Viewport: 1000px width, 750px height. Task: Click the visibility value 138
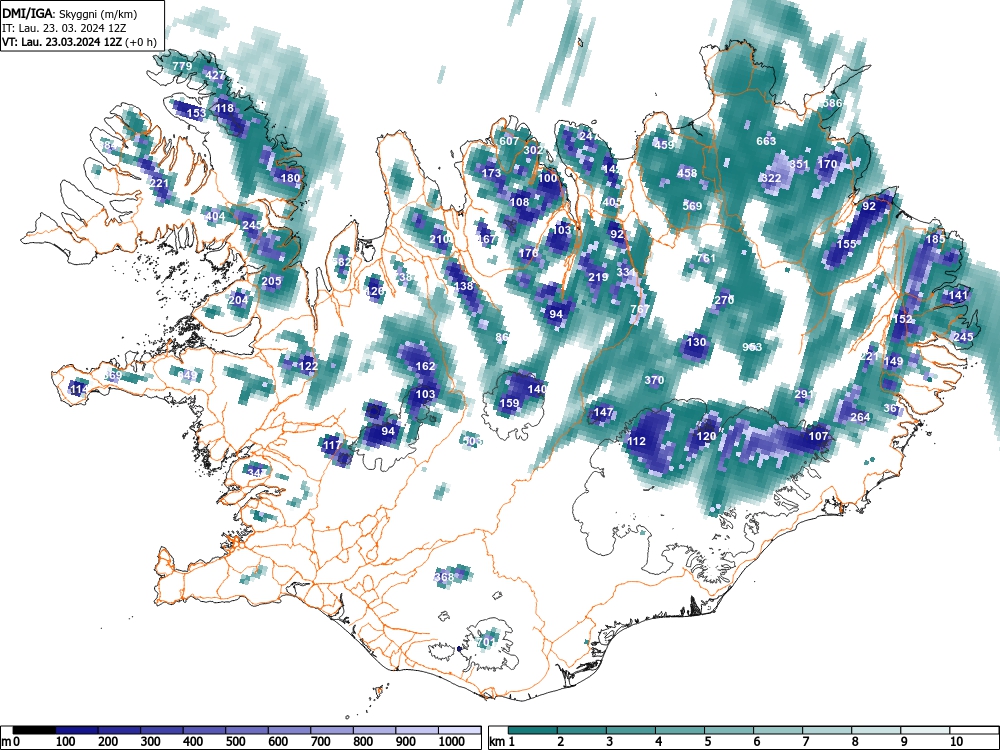click(463, 286)
